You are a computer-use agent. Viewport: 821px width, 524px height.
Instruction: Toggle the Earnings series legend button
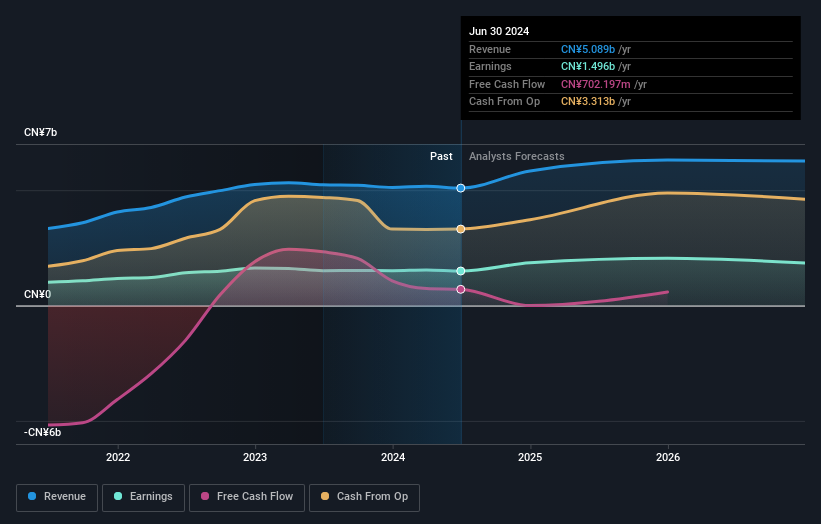(143, 497)
